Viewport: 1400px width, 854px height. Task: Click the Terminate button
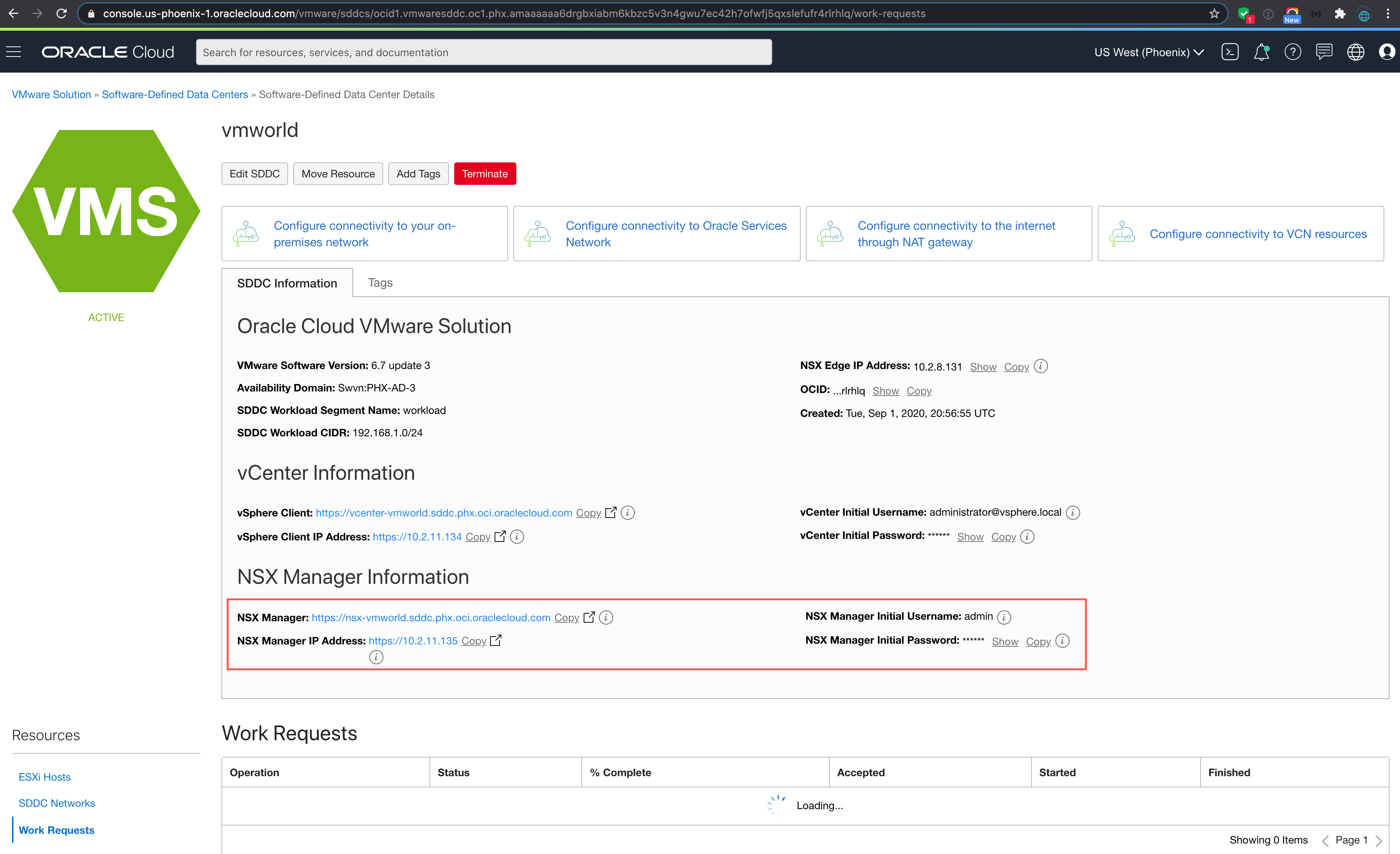coord(484,173)
